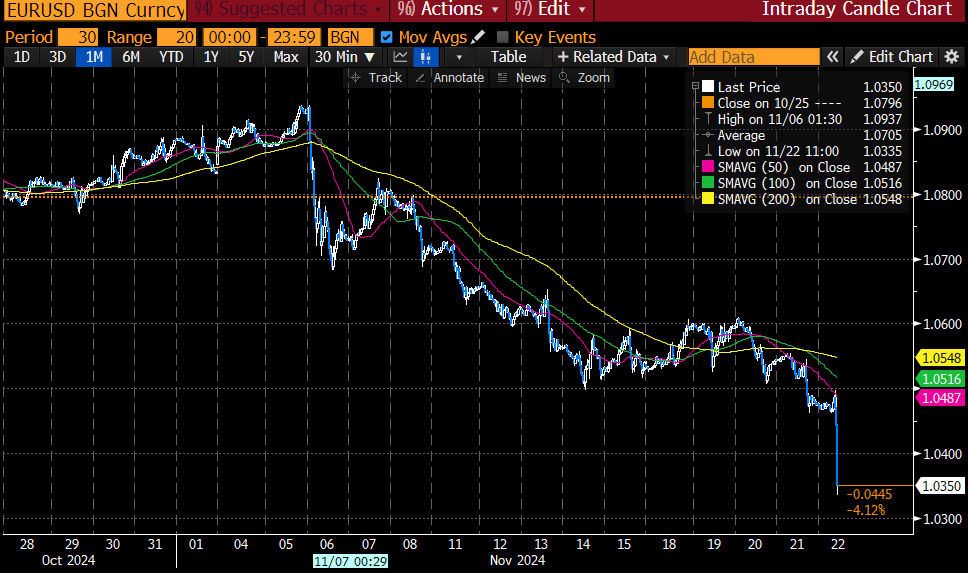Click the 1.0350 last price axis label
This screenshot has height=573, width=968.
click(941, 486)
